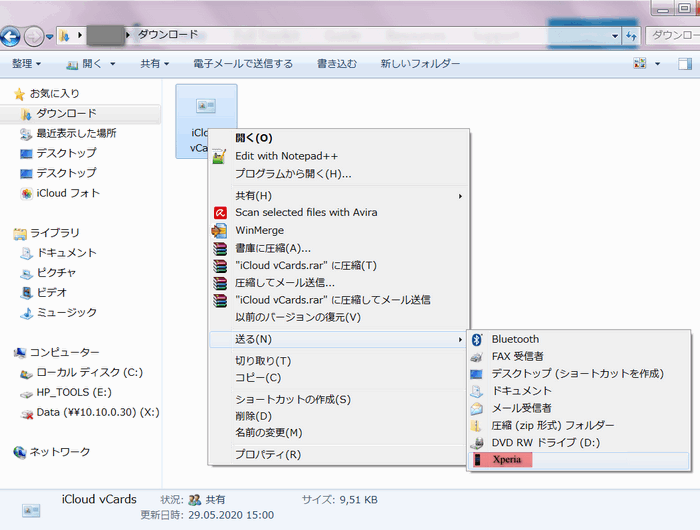Click the WinMerge icon
The width and height of the screenshot is (700, 530).
pos(219,230)
